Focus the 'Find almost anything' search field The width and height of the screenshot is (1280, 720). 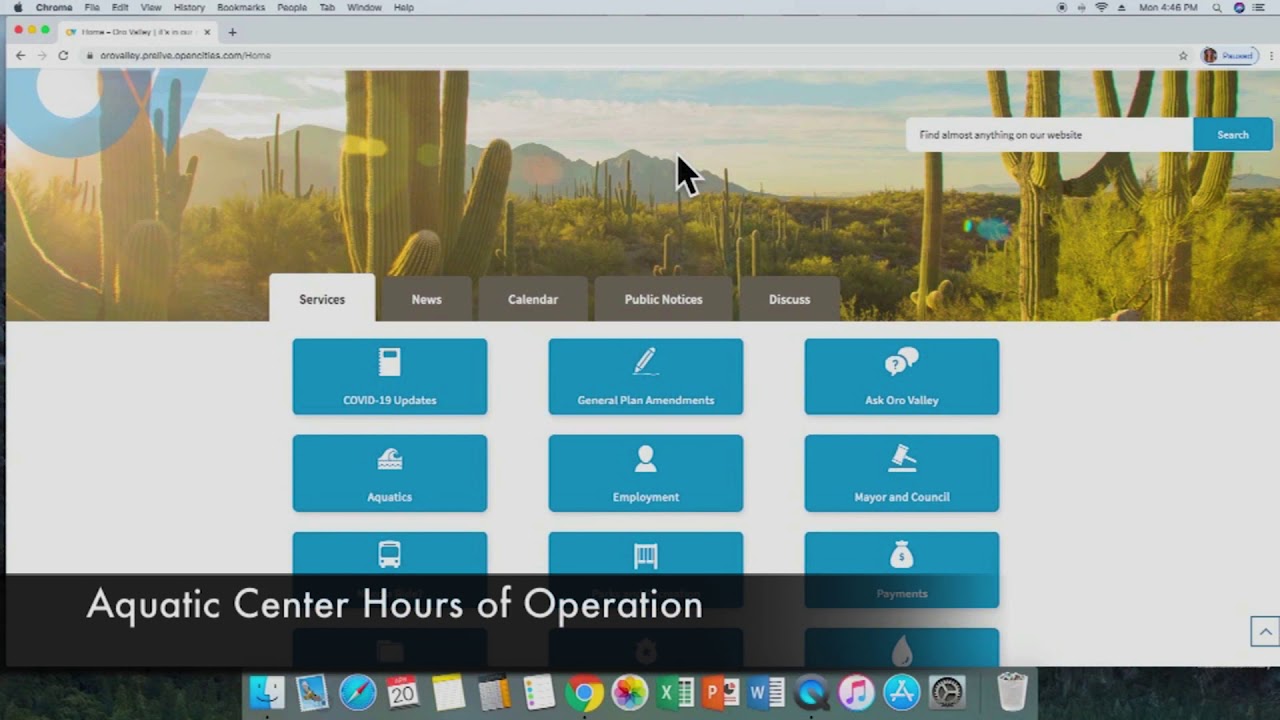tap(1049, 135)
